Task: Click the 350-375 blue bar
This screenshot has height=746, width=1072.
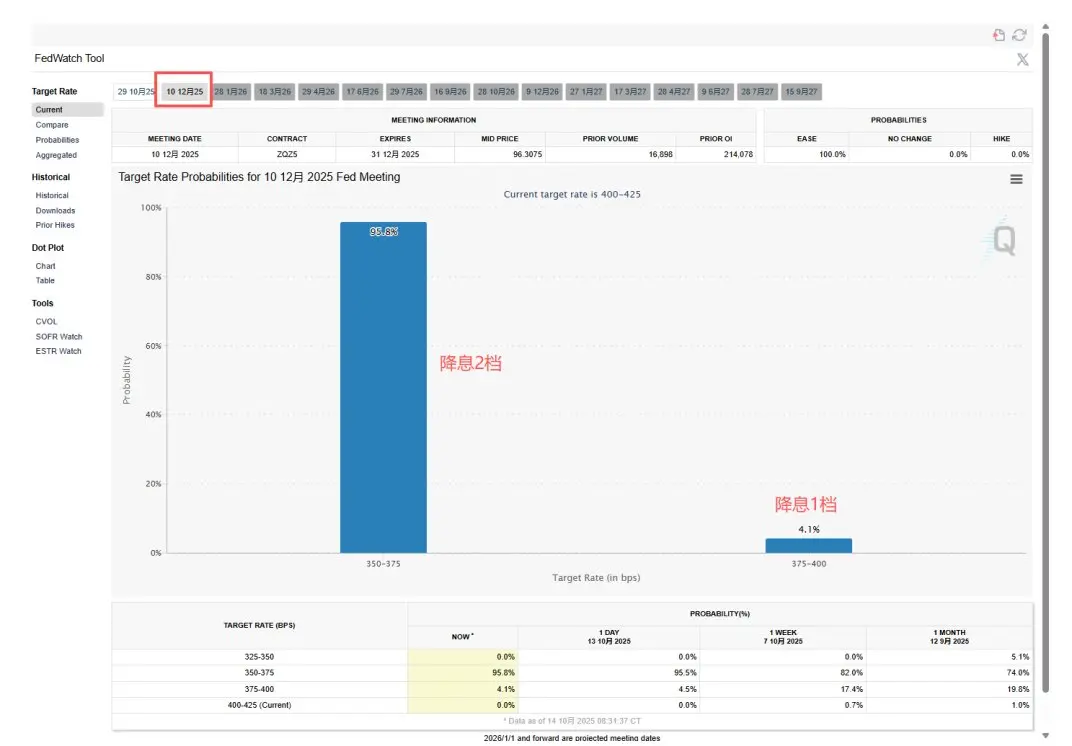Action: click(383, 387)
